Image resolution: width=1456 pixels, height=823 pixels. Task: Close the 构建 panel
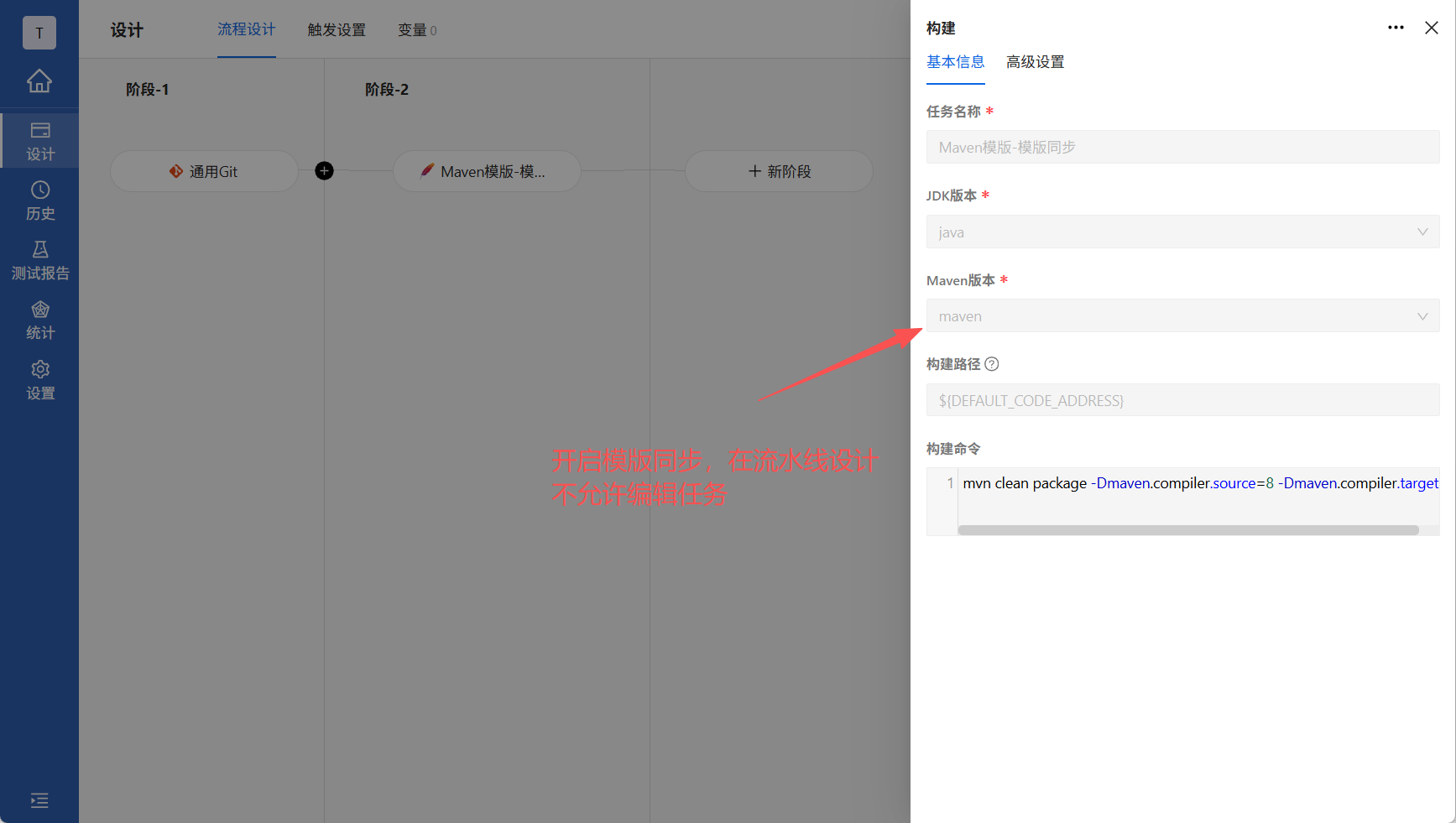coord(1432,28)
